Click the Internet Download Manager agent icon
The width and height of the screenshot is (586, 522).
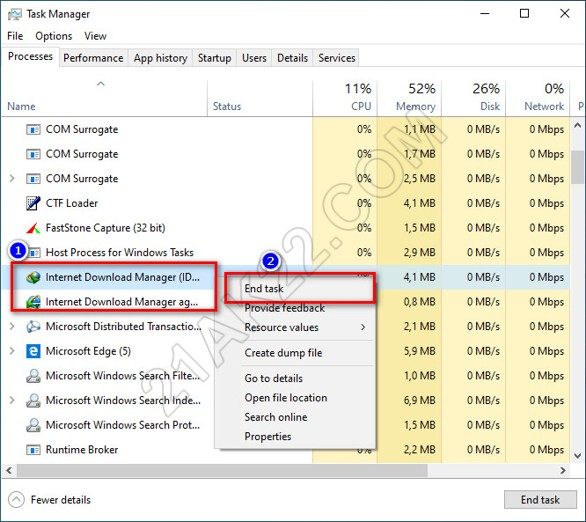coord(33,302)
